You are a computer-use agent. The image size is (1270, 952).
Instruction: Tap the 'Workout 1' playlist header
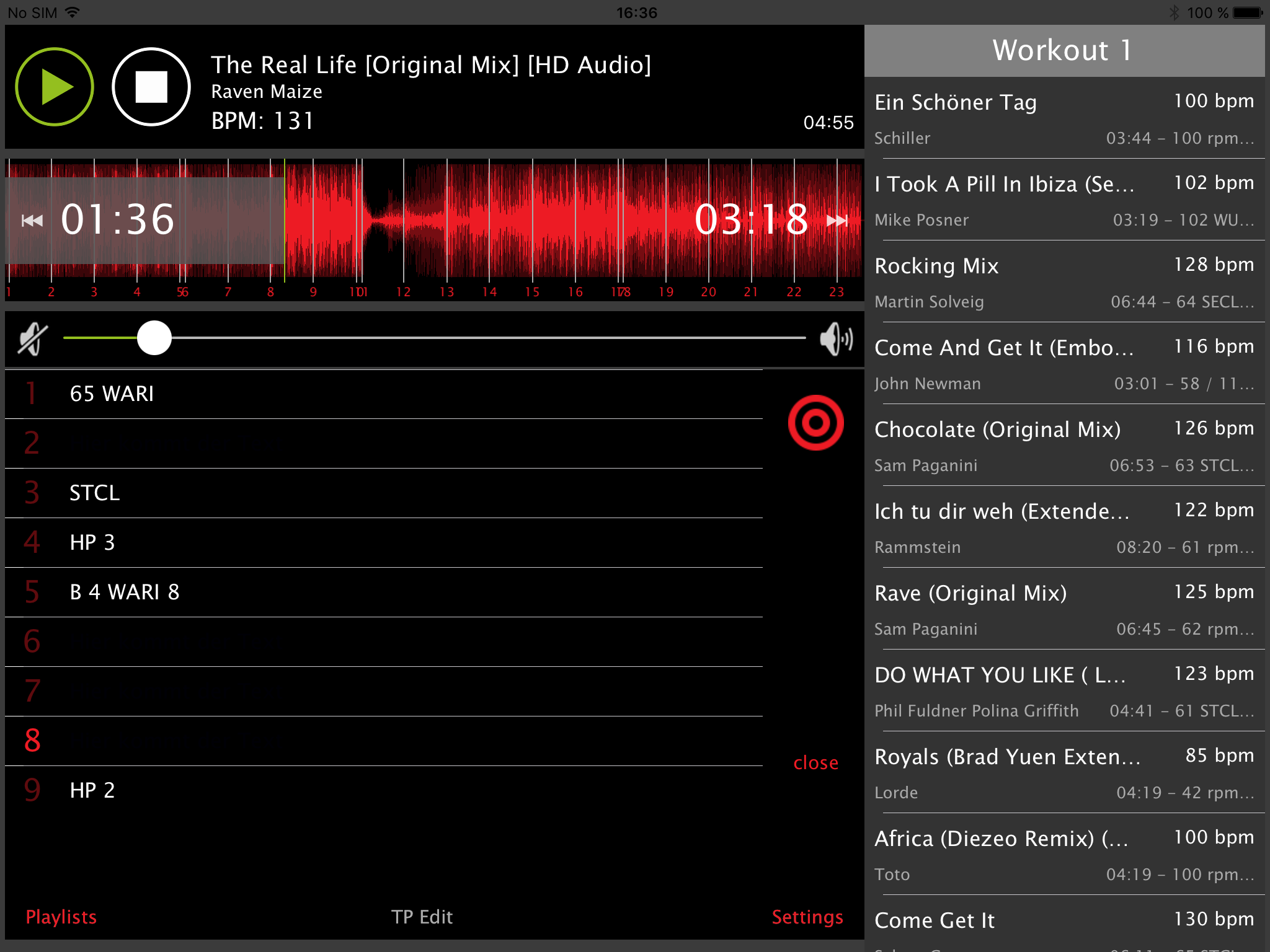pyautogui.click(x=1064, y=51)
